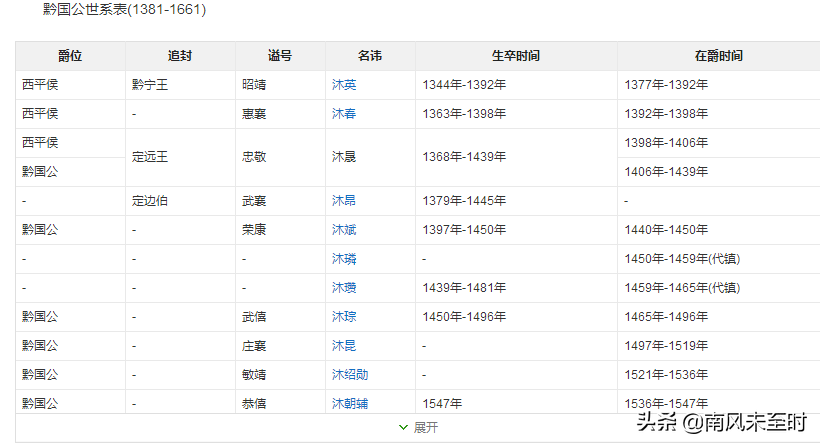The image size is (820, 445).
Task: Open the 沐璘 link
Action: click(x=344, y=259)
